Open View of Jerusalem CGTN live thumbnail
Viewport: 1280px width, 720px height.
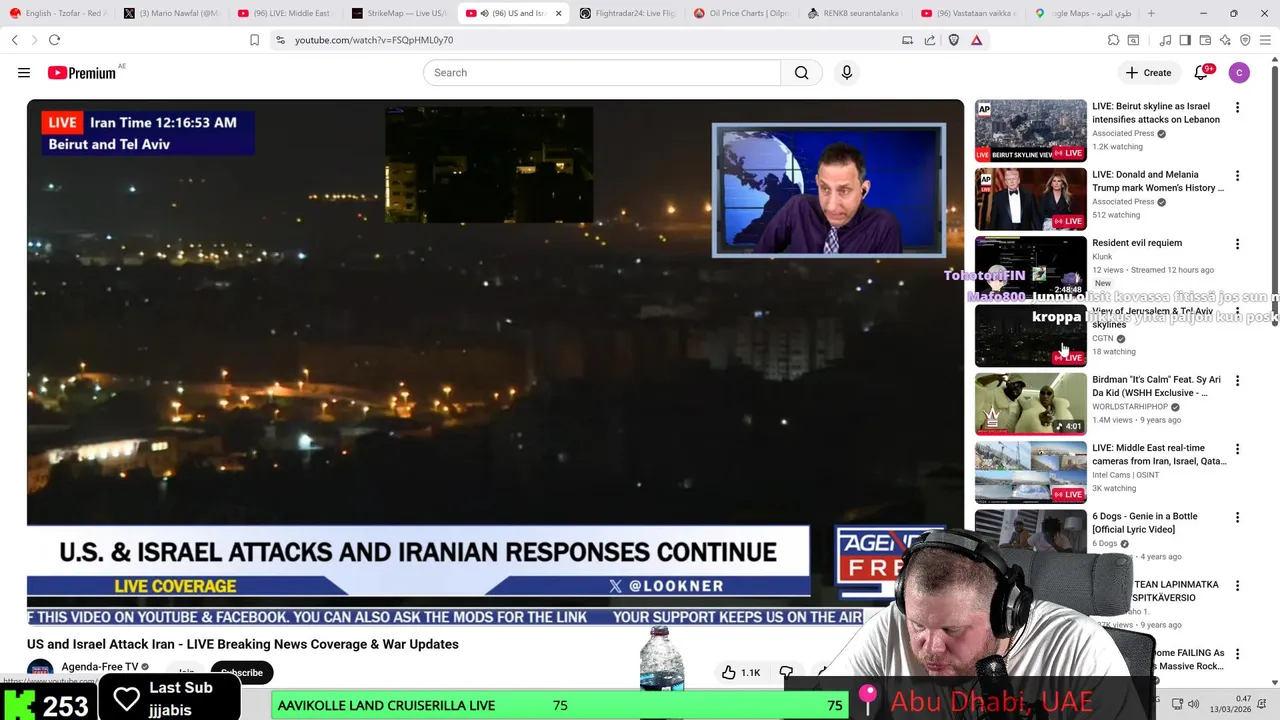point(1030,336)
